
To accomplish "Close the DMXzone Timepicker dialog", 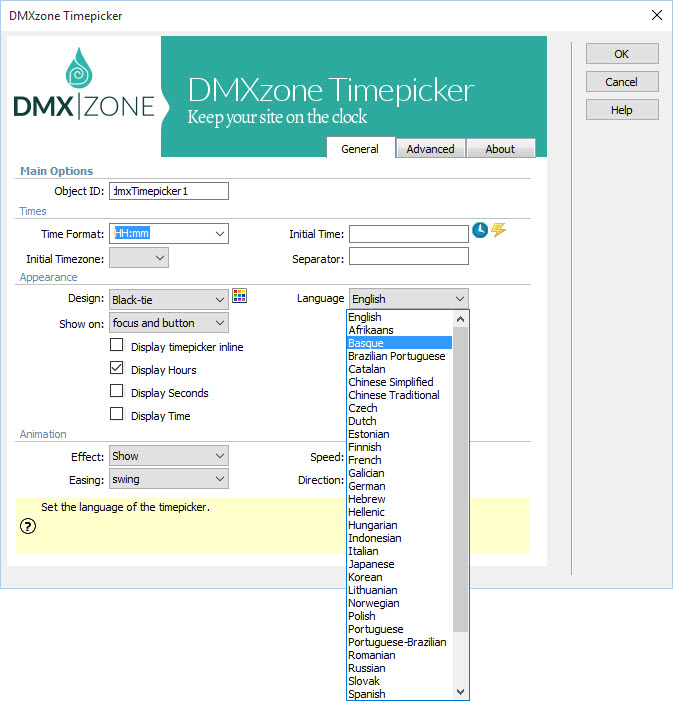I will pos(657,15).
